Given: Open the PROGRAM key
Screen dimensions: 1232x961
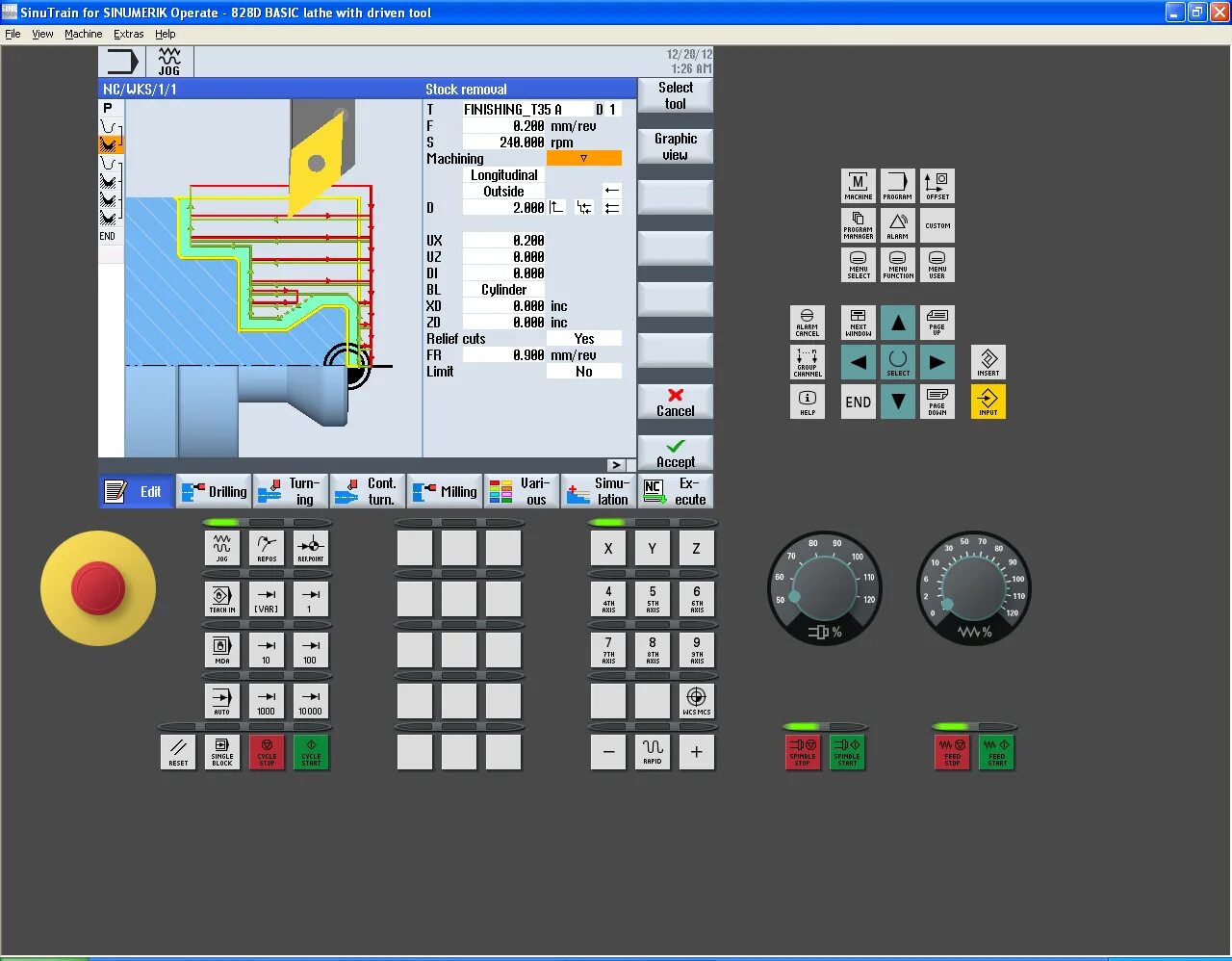Looking at the screenshot, I should (897, 186).
